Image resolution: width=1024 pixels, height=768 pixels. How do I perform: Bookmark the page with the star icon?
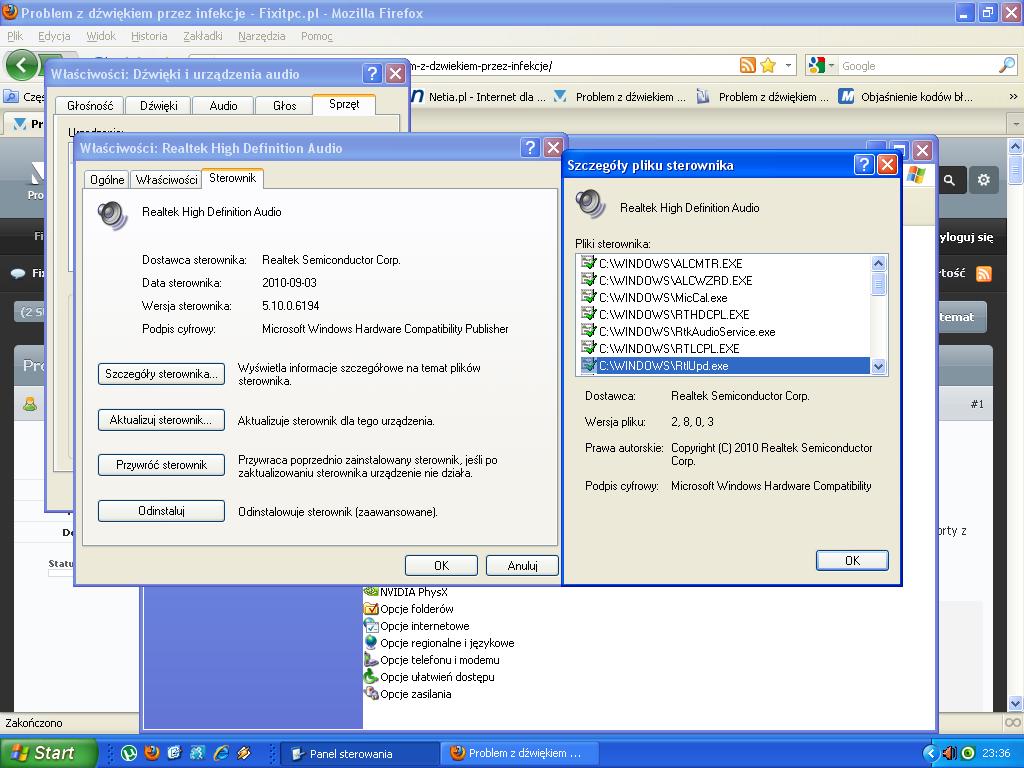[768, 65]
